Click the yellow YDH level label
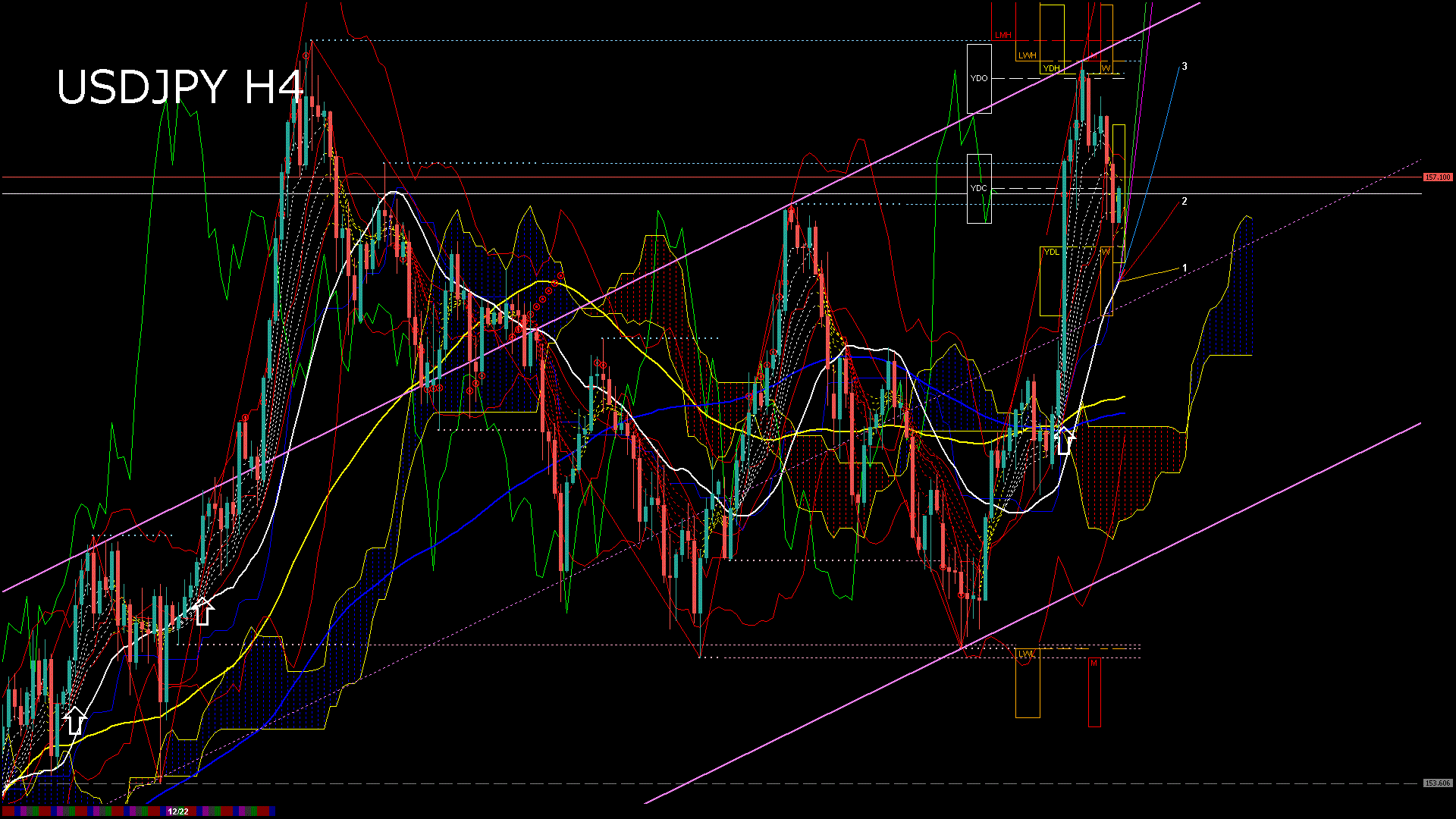This screenshot has width=1456, height=819. pos(1051,68)
